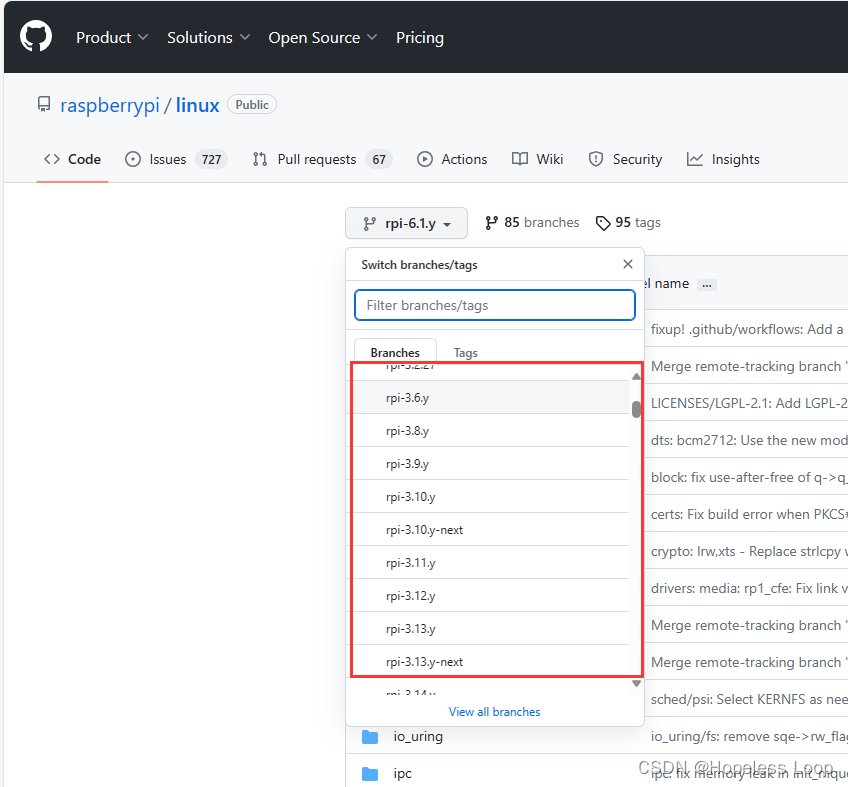Click the branch list scrollbar thumb

tap(636, 409)
